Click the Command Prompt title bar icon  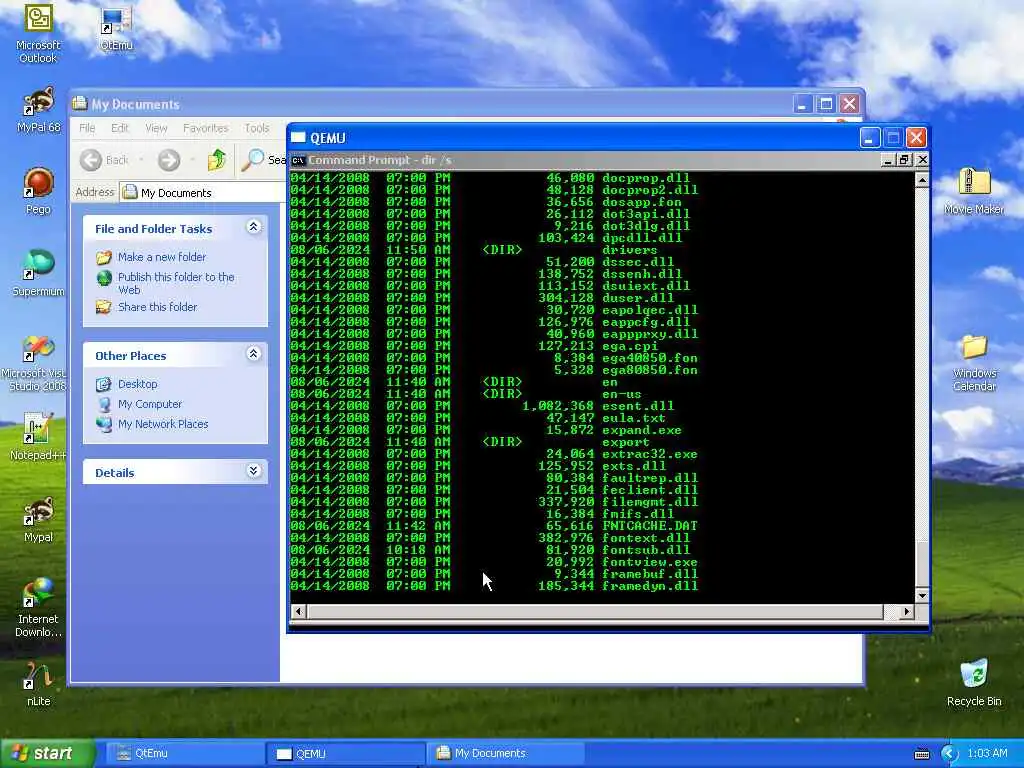pyautogui.click(x=298, y=160)
